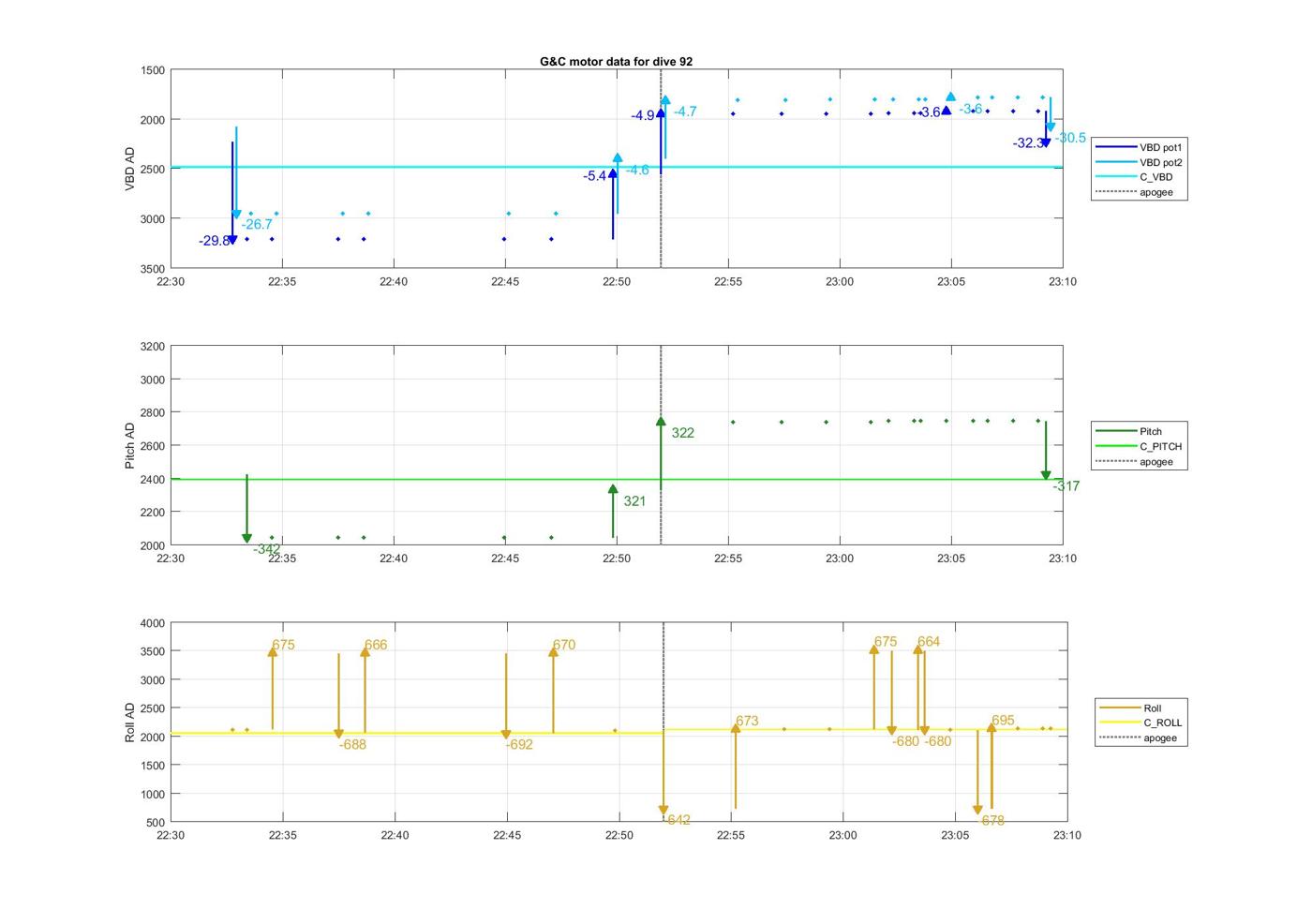Screen dimensions: 1312x924
Task: Click the -342 pitch annotation
Action: click(266, 549)
